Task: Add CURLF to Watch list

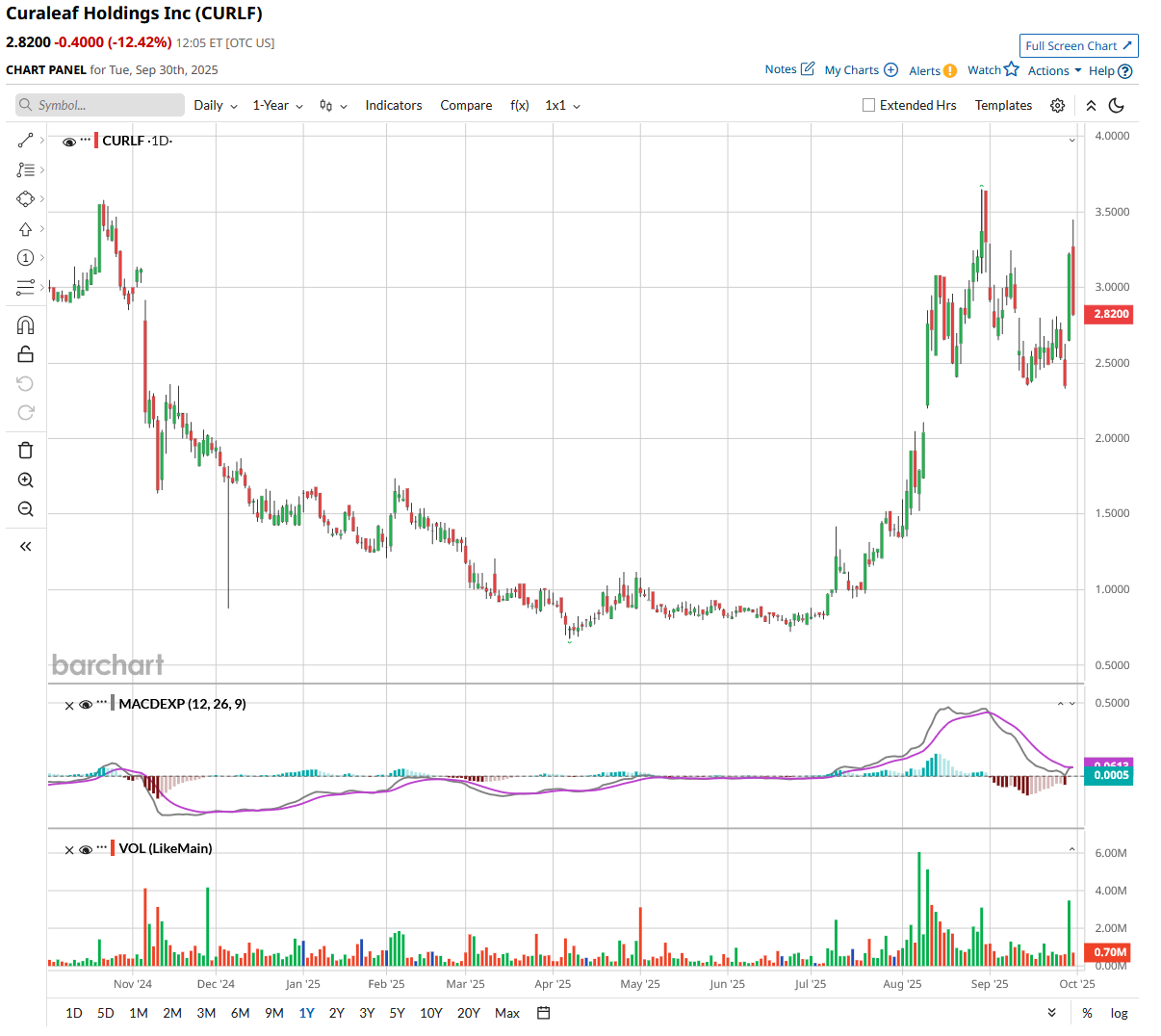Action: [x=993, y=69]
